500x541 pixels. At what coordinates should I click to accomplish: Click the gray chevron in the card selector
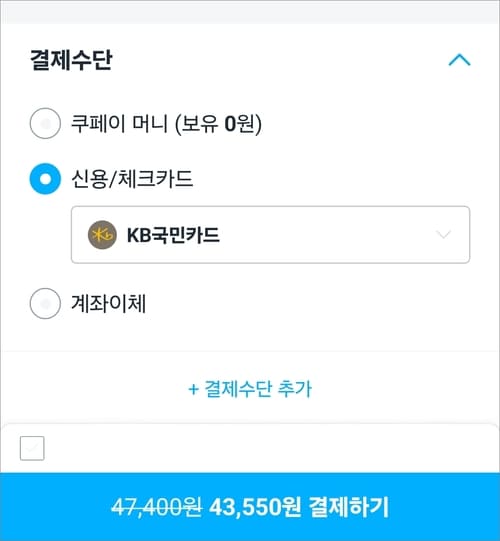pos(443,235)
